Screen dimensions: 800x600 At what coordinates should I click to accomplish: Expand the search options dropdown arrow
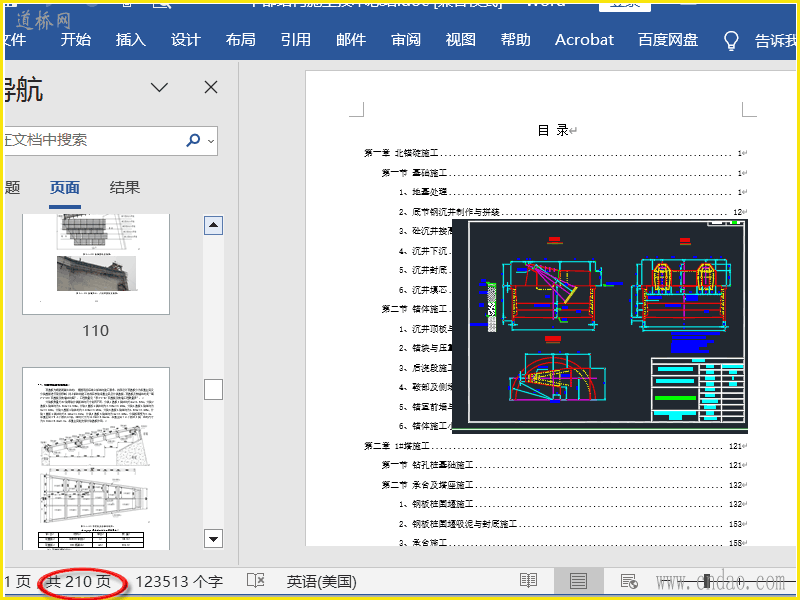211,141
